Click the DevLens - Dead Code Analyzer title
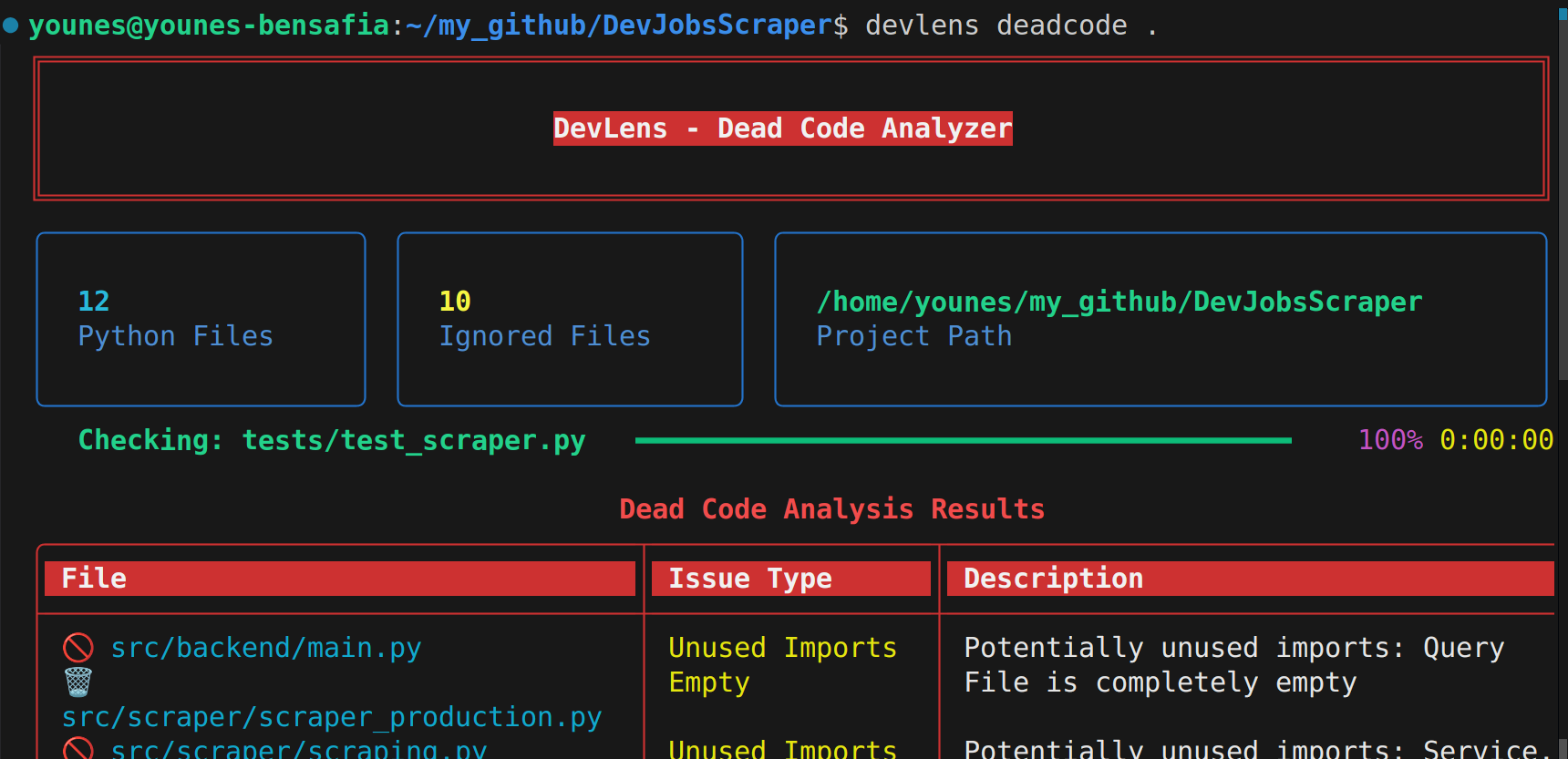 click(782, 128)
